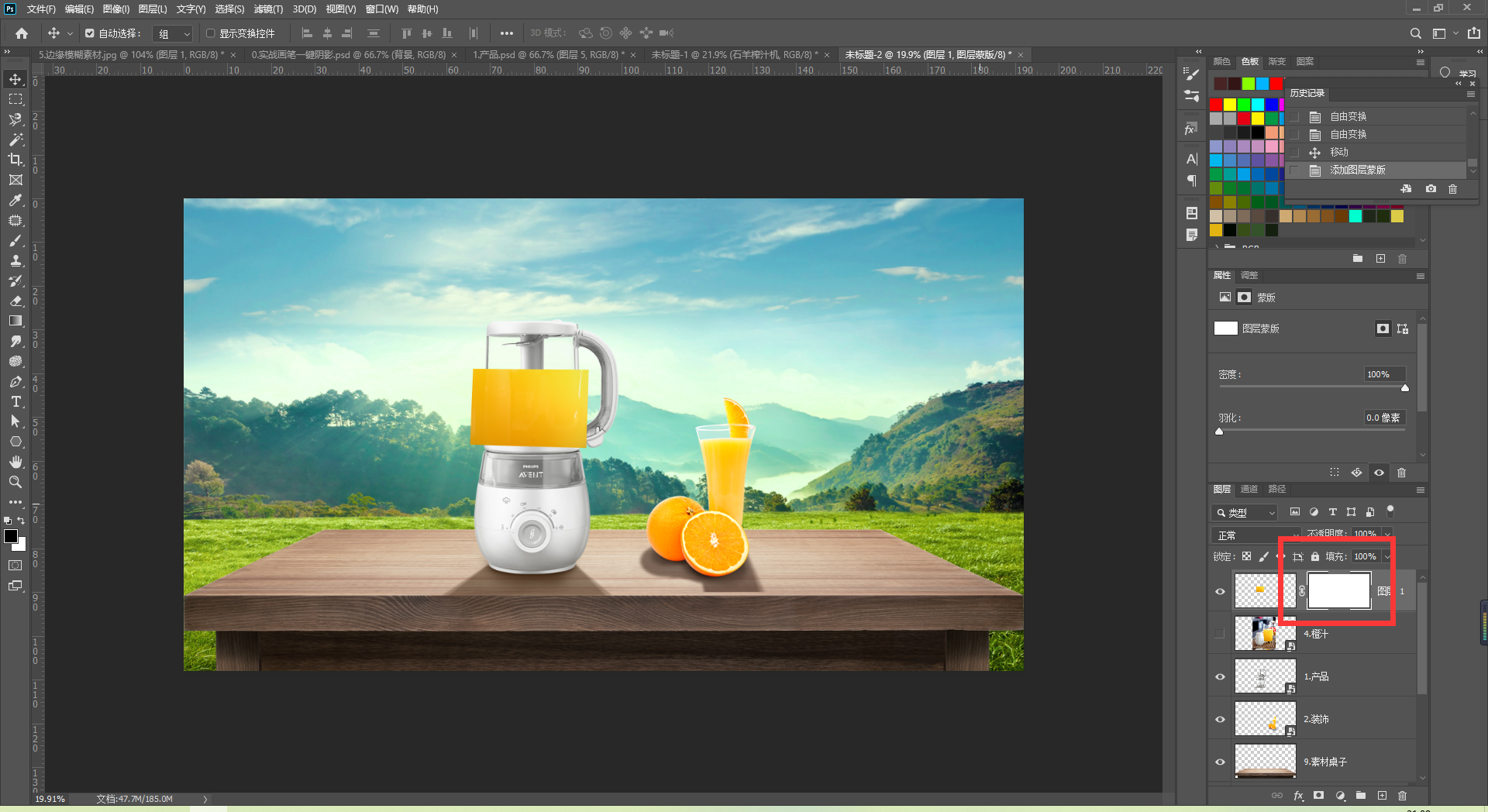
Task: Delete current state with History trash button
Action: coord(1452,188)
